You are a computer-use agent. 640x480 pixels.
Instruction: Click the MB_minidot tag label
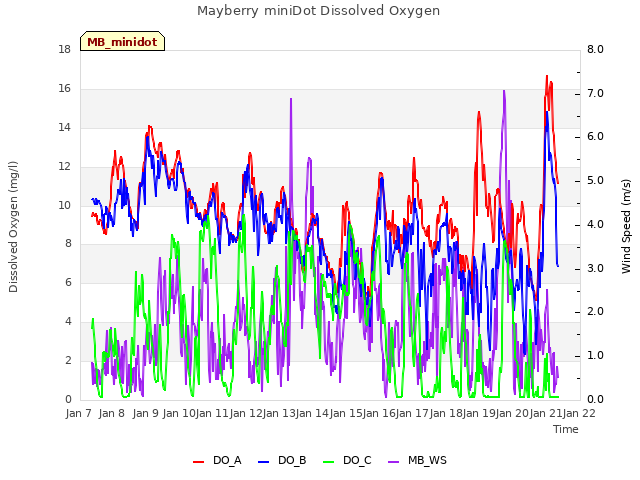[x=122, y=42]
